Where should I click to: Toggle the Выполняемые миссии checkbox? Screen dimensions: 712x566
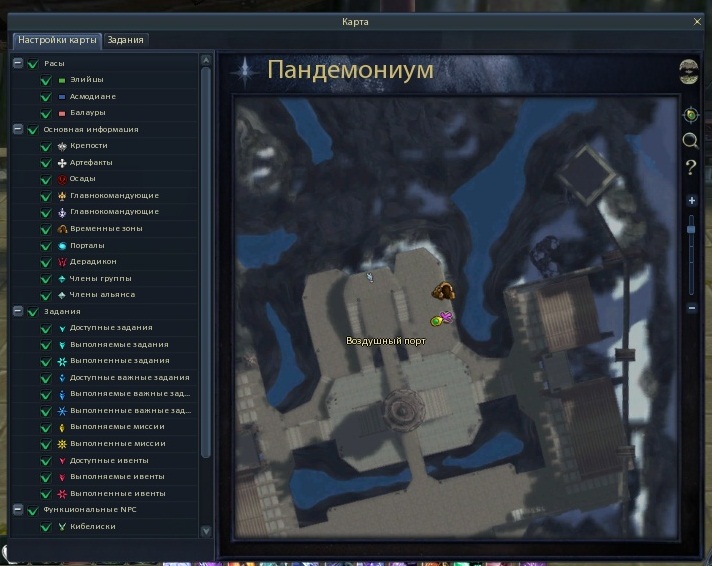coord(46,427)
